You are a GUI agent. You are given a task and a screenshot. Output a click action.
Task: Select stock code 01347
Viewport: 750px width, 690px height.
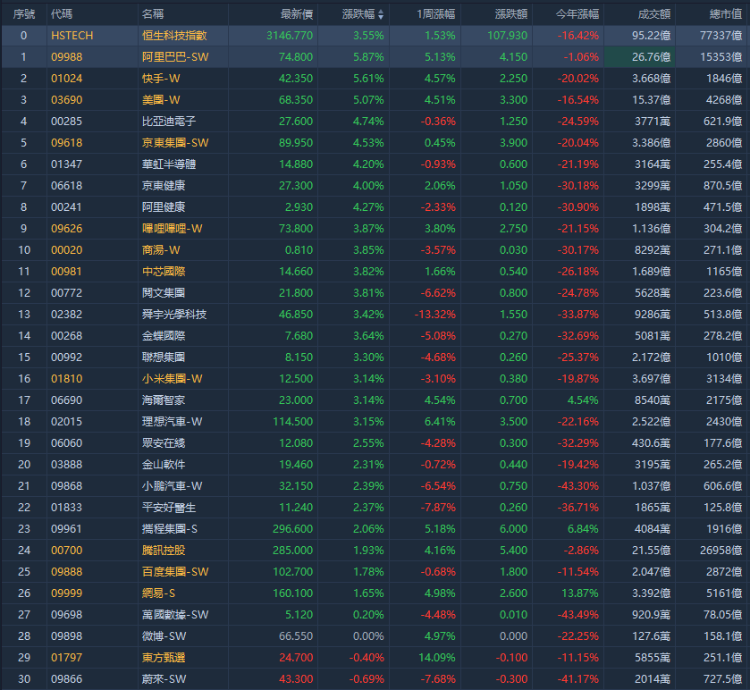pyautogui.click(x=66, y=164)
